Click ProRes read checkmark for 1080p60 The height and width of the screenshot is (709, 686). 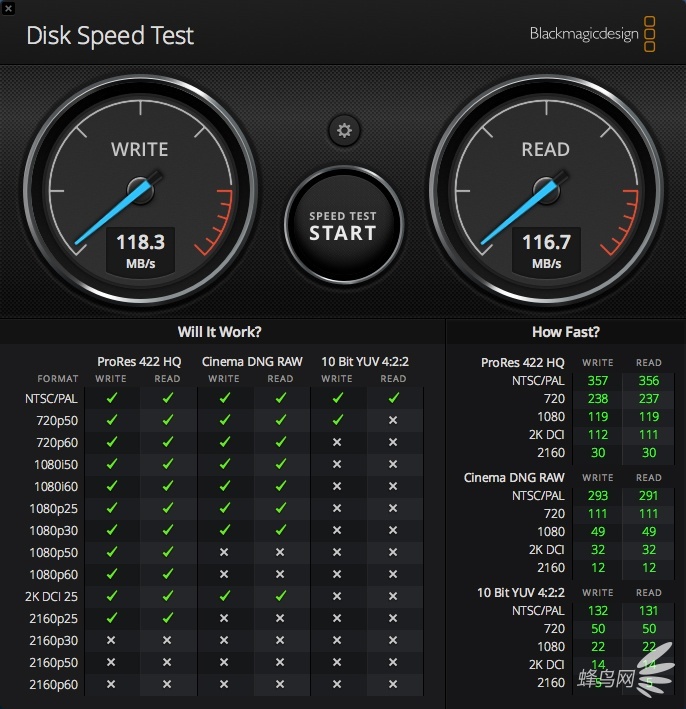pos(168,574)
